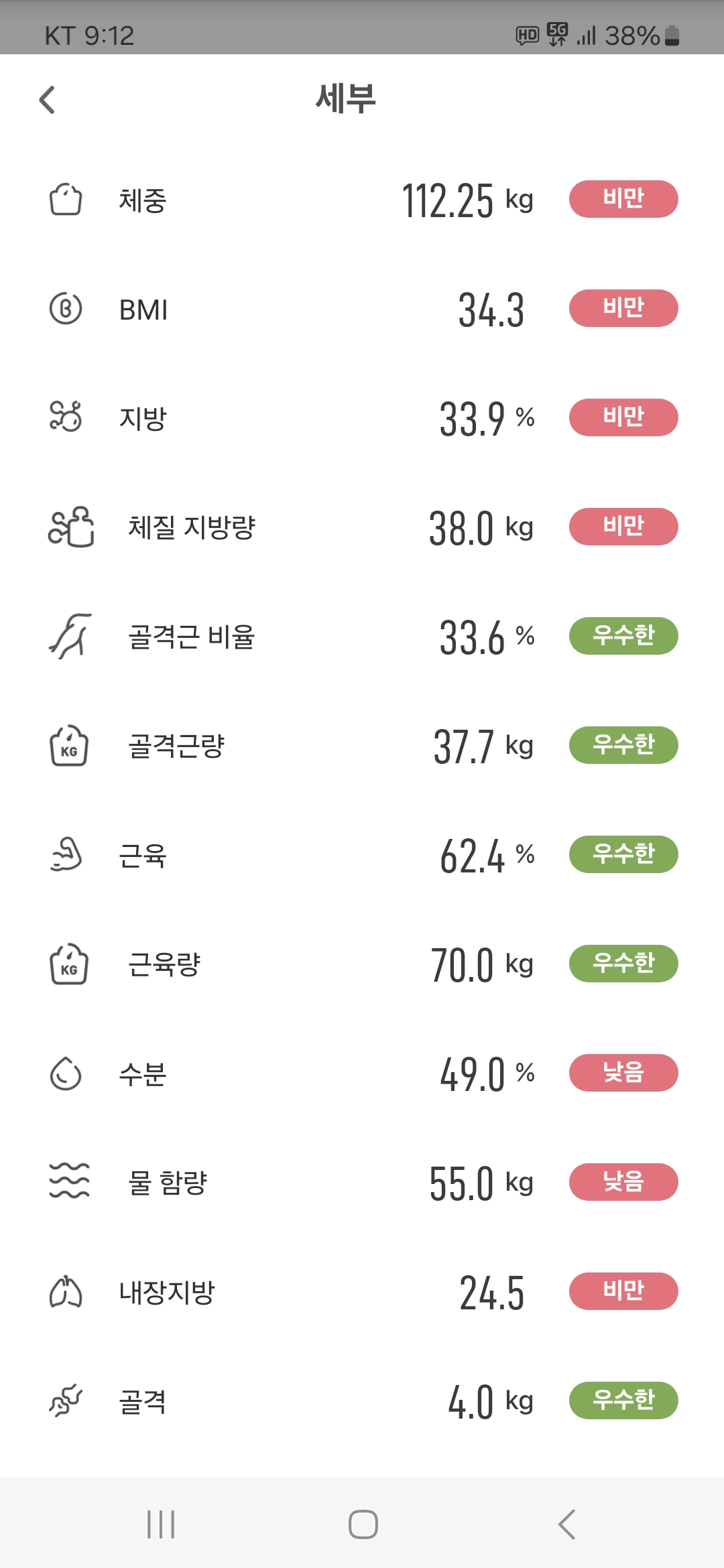Tap the BMI circle icon

66,309
